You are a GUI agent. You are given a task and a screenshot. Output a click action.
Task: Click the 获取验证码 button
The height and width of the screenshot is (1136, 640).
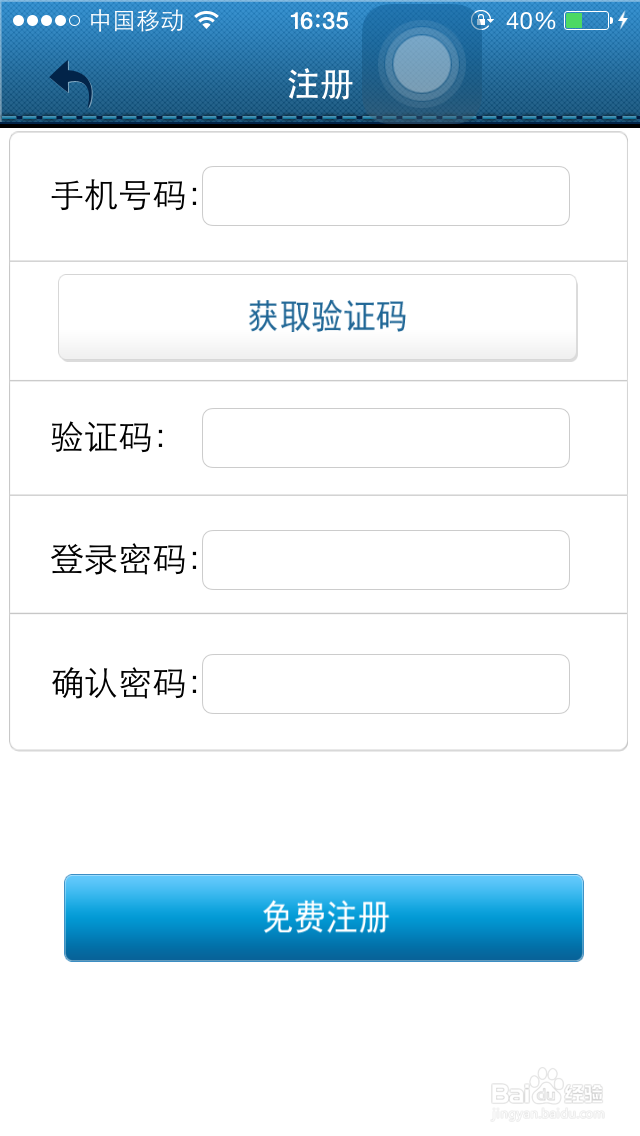point(318,317)
